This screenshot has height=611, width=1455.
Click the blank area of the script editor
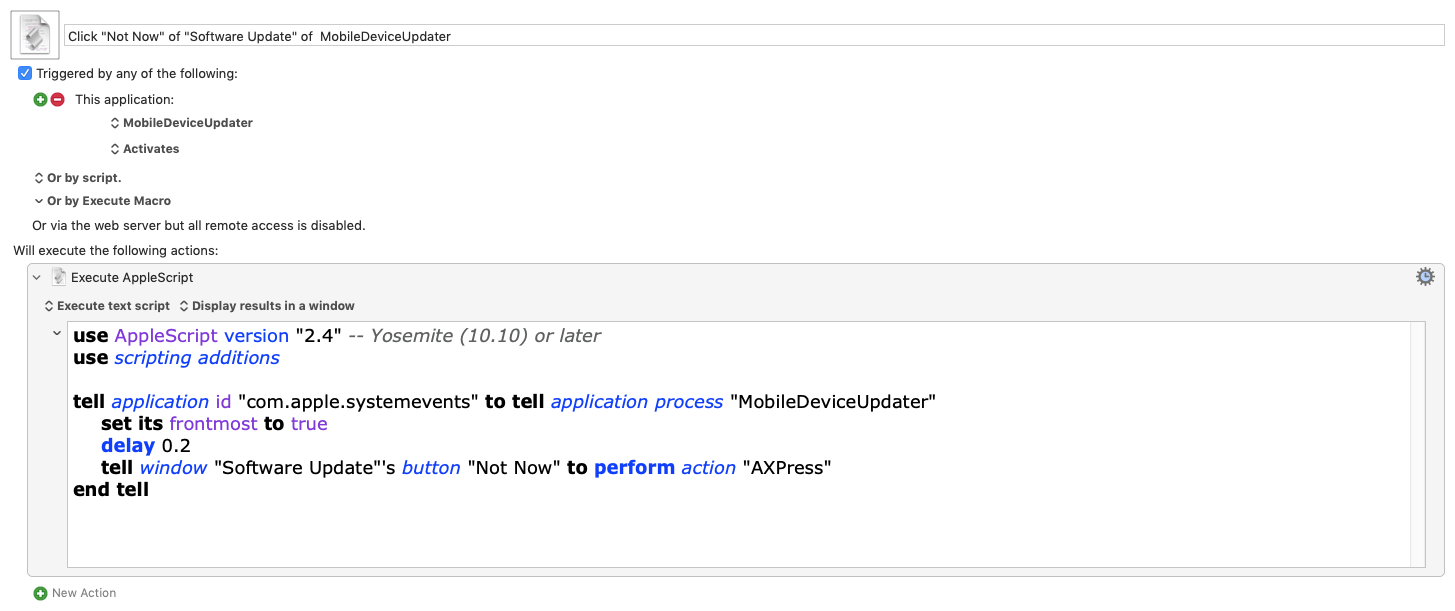click(700, 535)
